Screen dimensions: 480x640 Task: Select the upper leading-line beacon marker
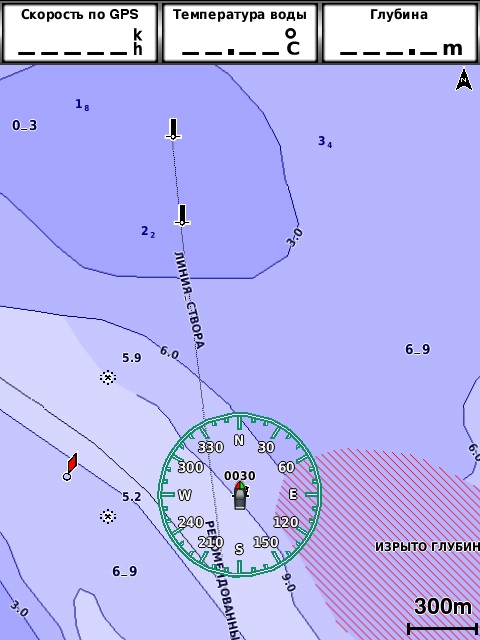click(173, 129)
